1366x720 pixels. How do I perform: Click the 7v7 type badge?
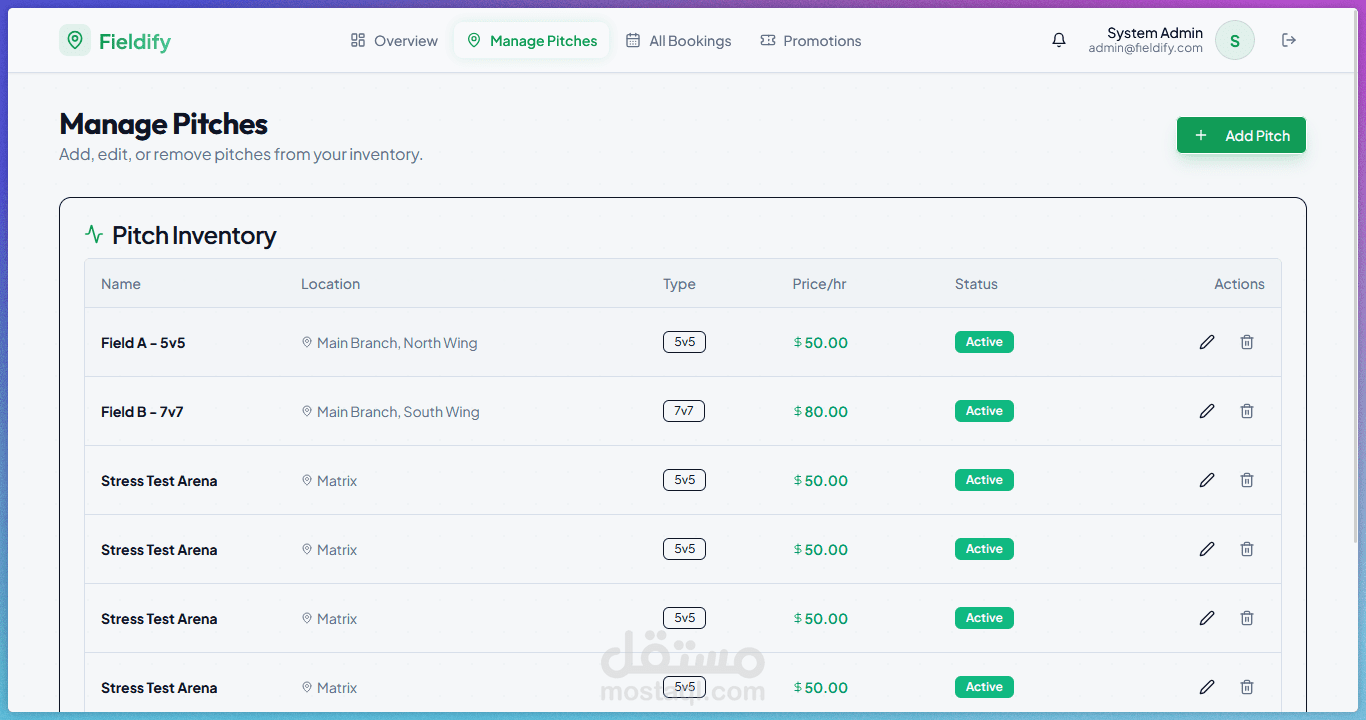684,411
